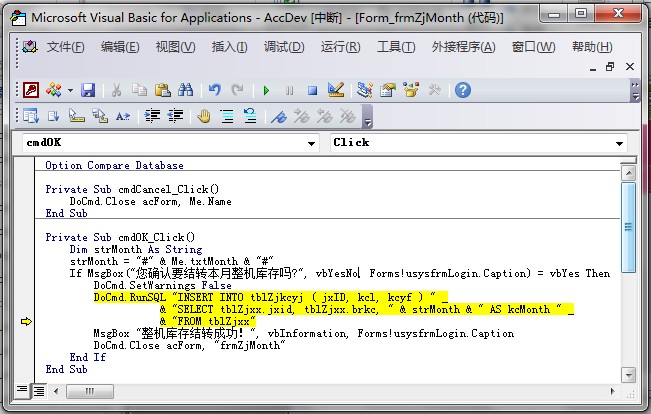Click the Insert Module toolbar icon
This screenshot has height=414, width=651.
[x=54, y=90]
